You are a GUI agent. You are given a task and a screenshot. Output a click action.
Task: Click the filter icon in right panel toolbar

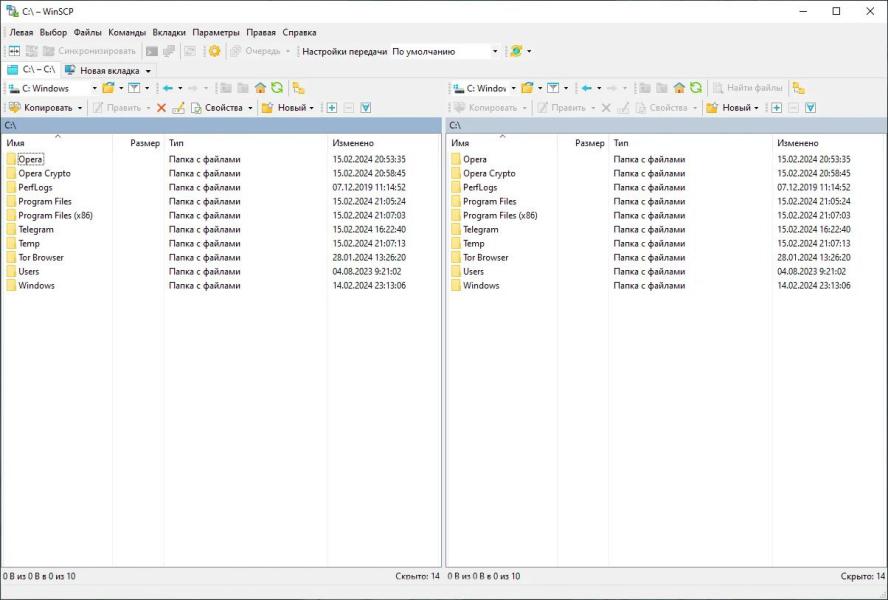[553, 88]
